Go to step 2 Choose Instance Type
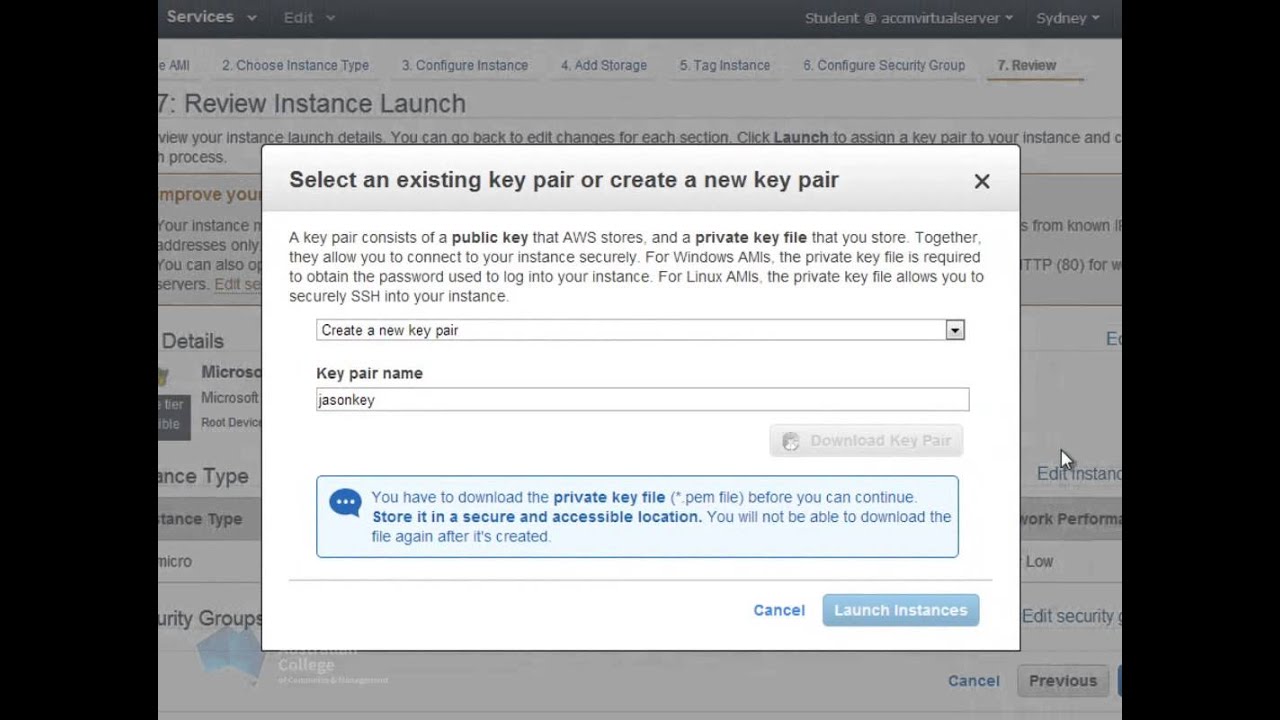The height and width of the screenshot is (720, 1280). coord(295,65)
